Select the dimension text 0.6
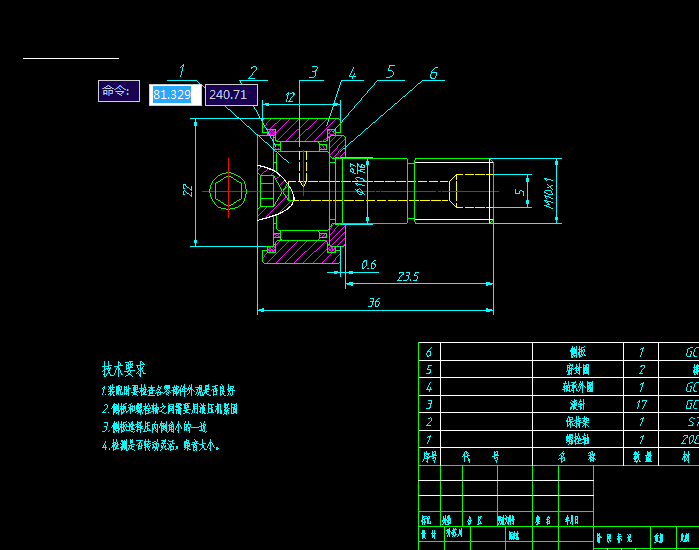 pos(369,265)
